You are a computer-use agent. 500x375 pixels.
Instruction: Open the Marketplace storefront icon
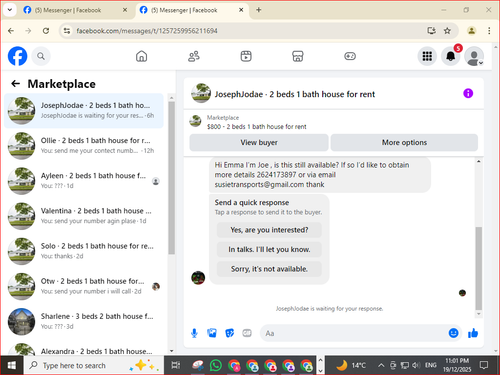(298, 56)
